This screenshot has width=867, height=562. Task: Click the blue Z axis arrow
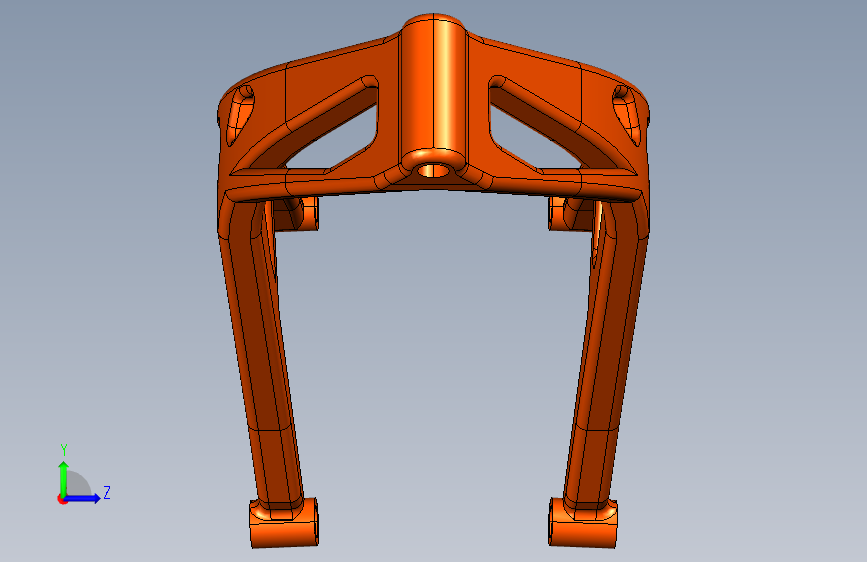tap(83, 498)
